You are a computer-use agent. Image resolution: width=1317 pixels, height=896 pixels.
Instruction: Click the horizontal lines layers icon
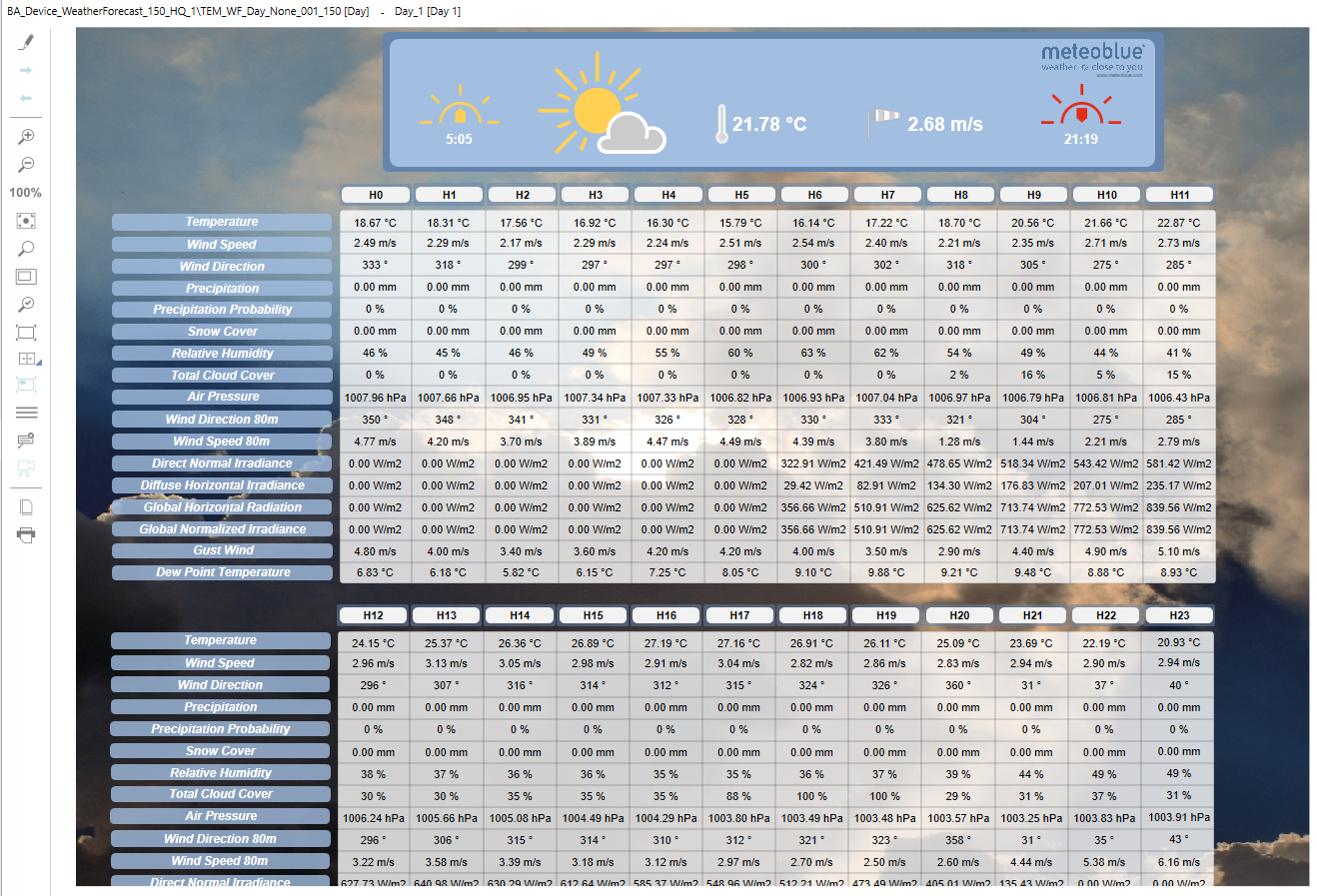[25, 412]
